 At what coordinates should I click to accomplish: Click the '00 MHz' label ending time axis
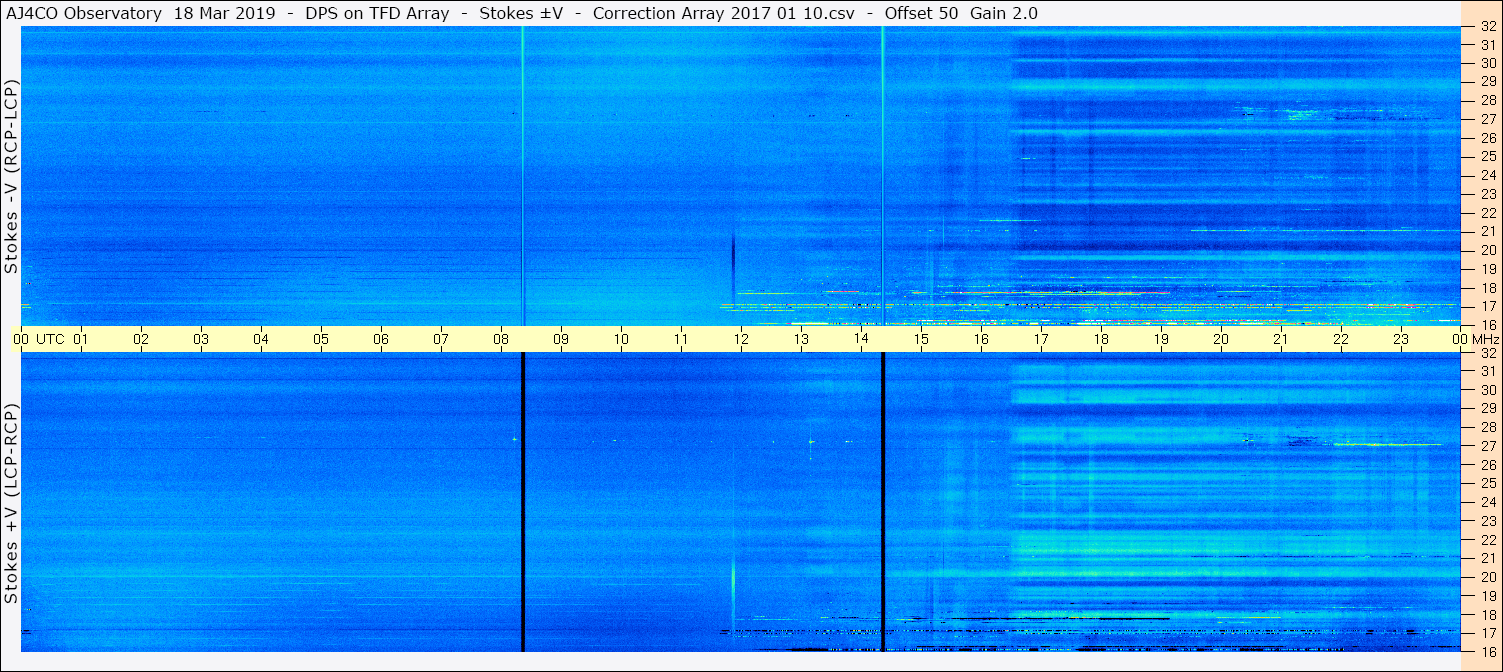pyautogui.click(x=1476, y=339)
